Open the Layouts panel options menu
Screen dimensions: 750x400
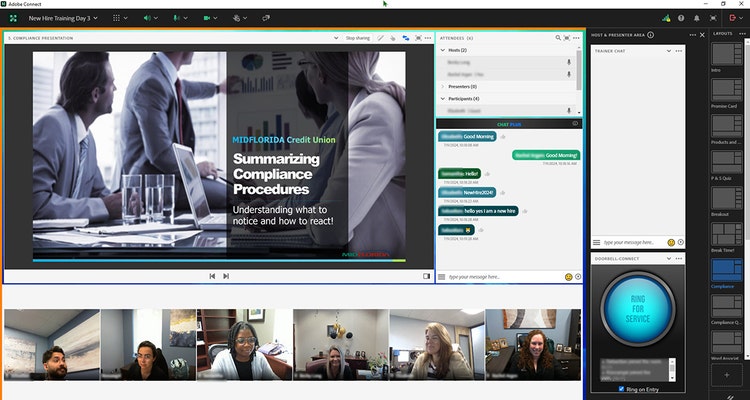coord(742,33)
